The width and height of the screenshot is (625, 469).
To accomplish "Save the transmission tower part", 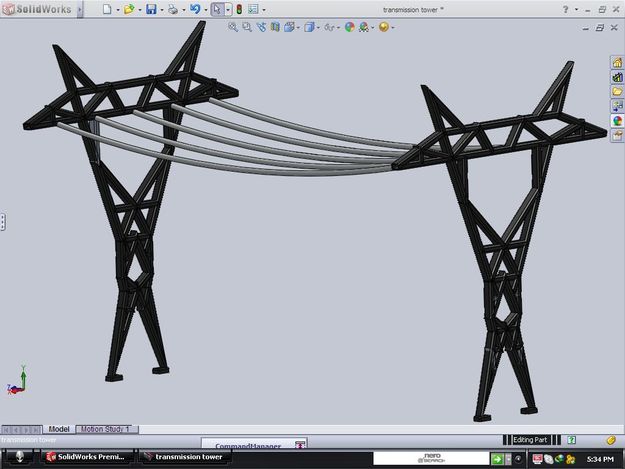I will (x=151, y=9).
